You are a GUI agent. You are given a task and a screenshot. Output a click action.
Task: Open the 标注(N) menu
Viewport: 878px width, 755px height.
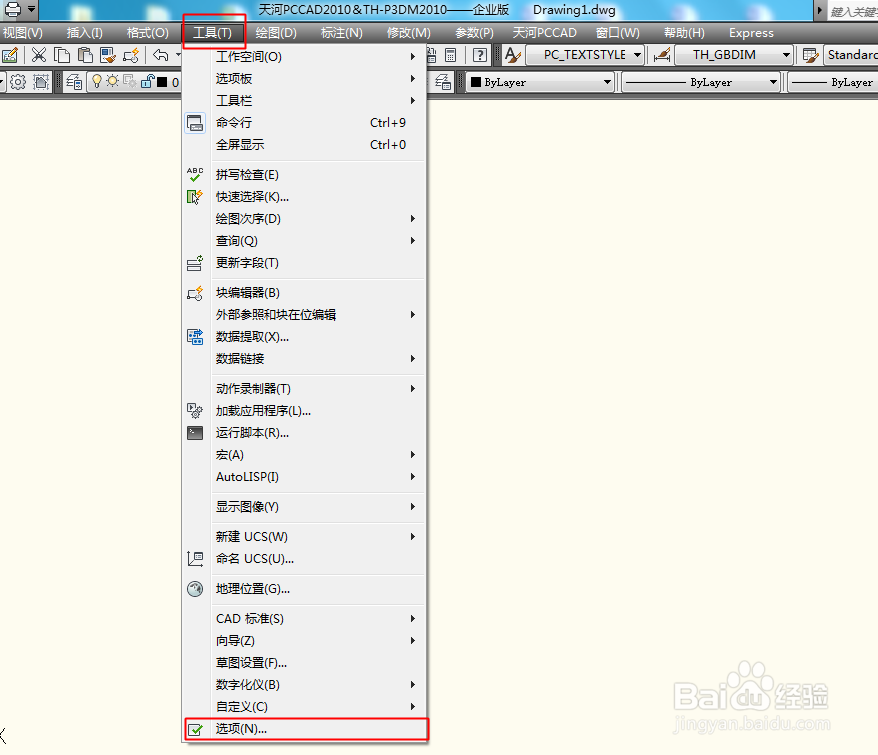pos(342,32)
